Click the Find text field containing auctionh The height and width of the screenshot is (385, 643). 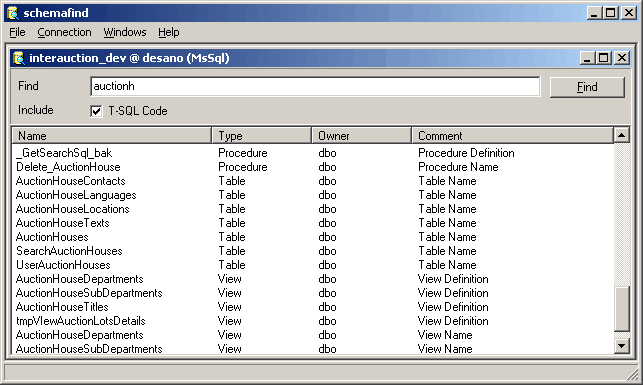tap(315, 87)
